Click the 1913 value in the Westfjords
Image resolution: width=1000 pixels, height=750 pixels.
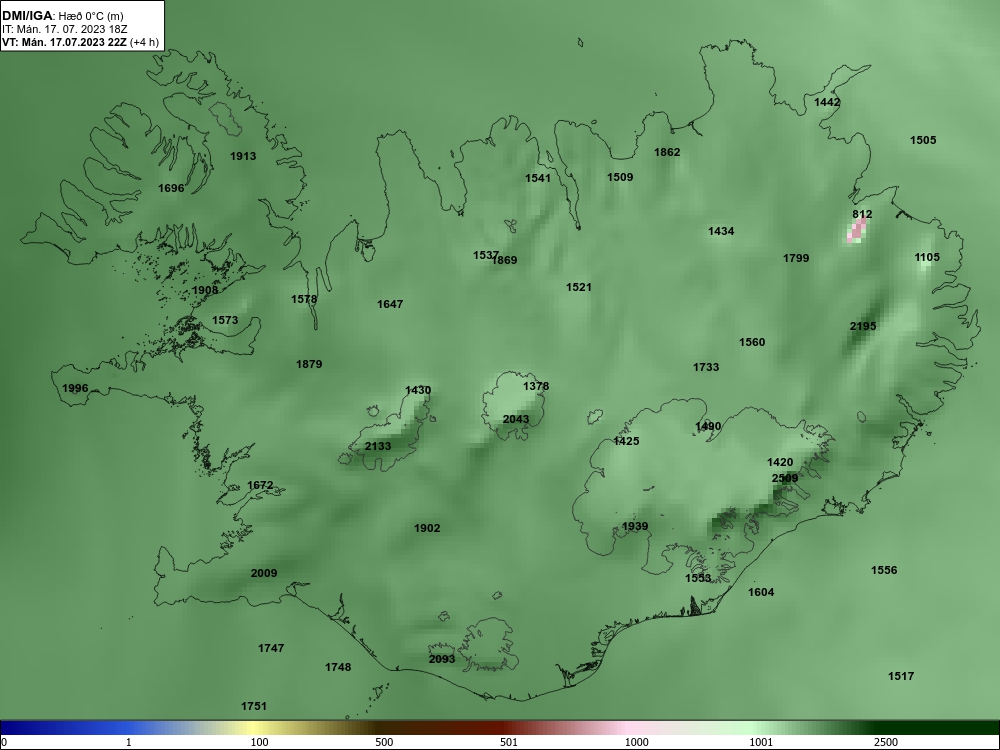(243, 156)
